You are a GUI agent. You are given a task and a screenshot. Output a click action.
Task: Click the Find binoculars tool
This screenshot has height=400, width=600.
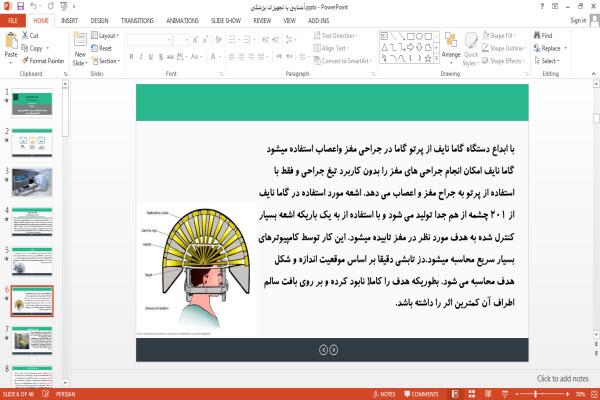pyautogui.click(x=543, y=35)
